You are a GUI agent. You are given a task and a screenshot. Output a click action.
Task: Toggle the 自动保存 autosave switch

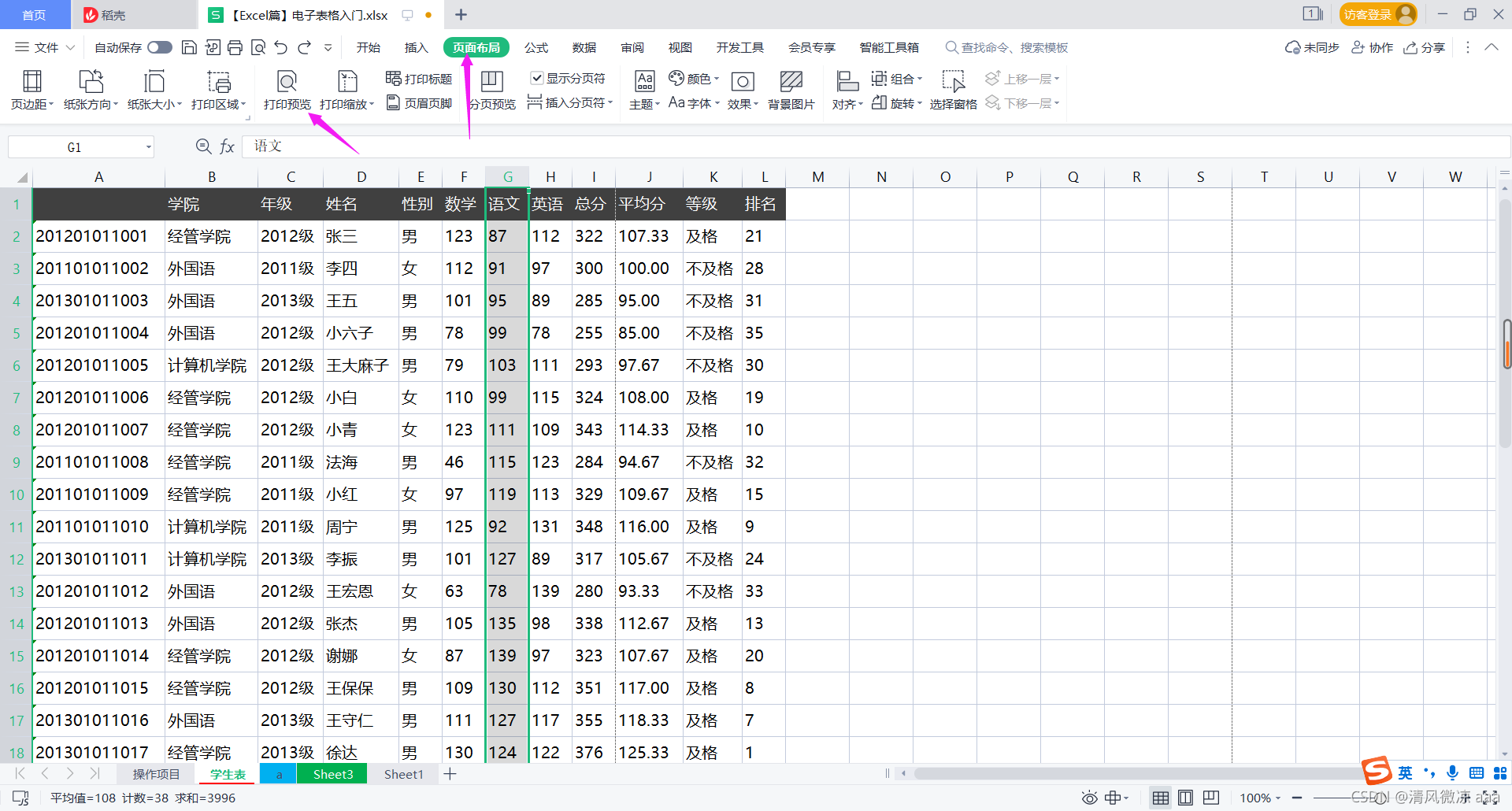(x=160, y=47)
